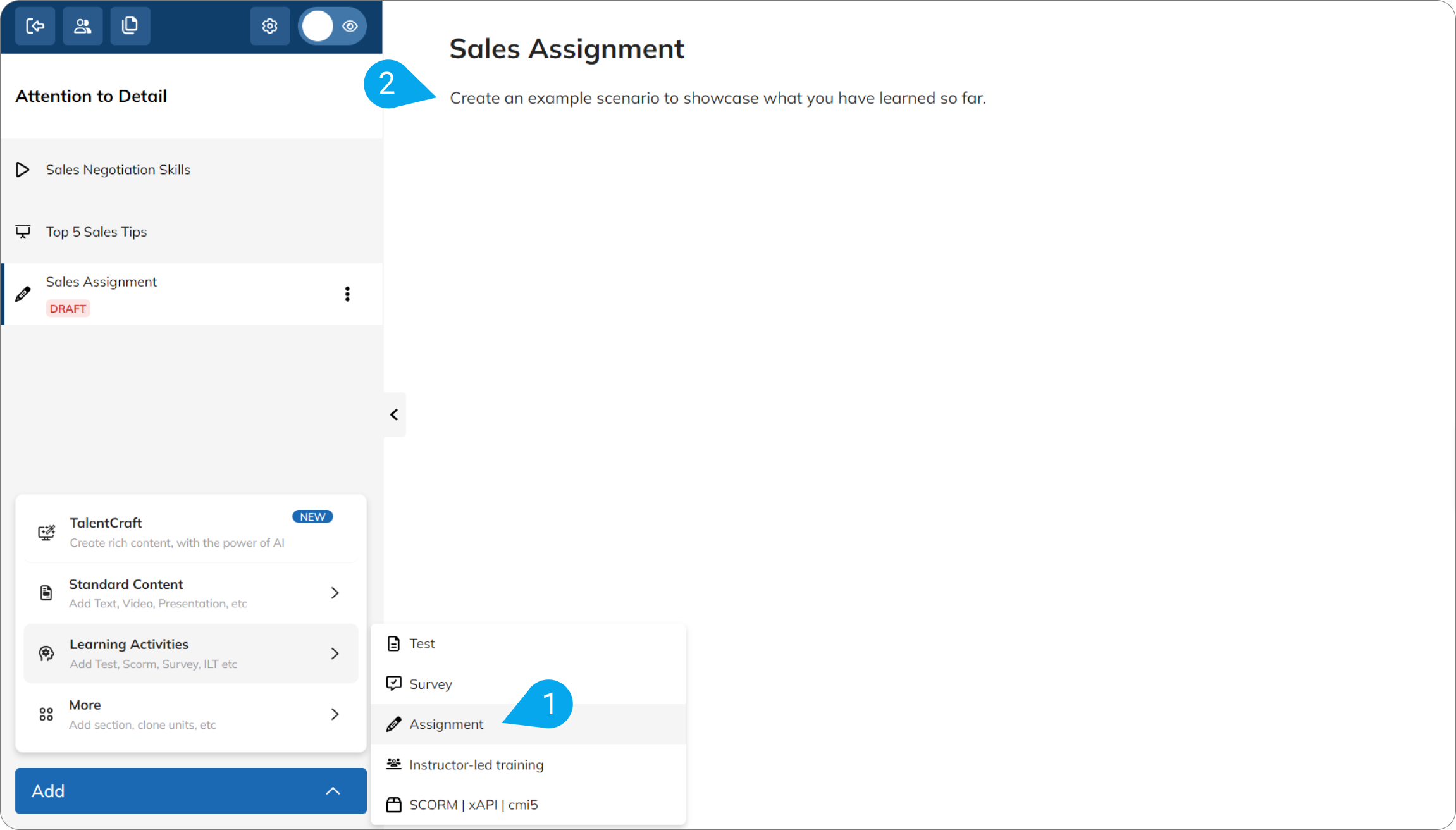Click the SCORM package icon
Screen dimensions: 1456x830
click(393, 805)
